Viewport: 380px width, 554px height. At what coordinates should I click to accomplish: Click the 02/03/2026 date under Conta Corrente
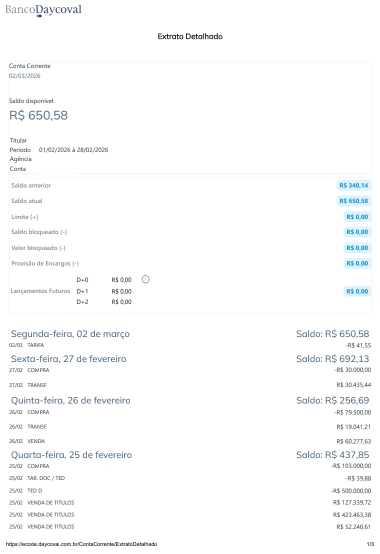(x=25, y=76)
